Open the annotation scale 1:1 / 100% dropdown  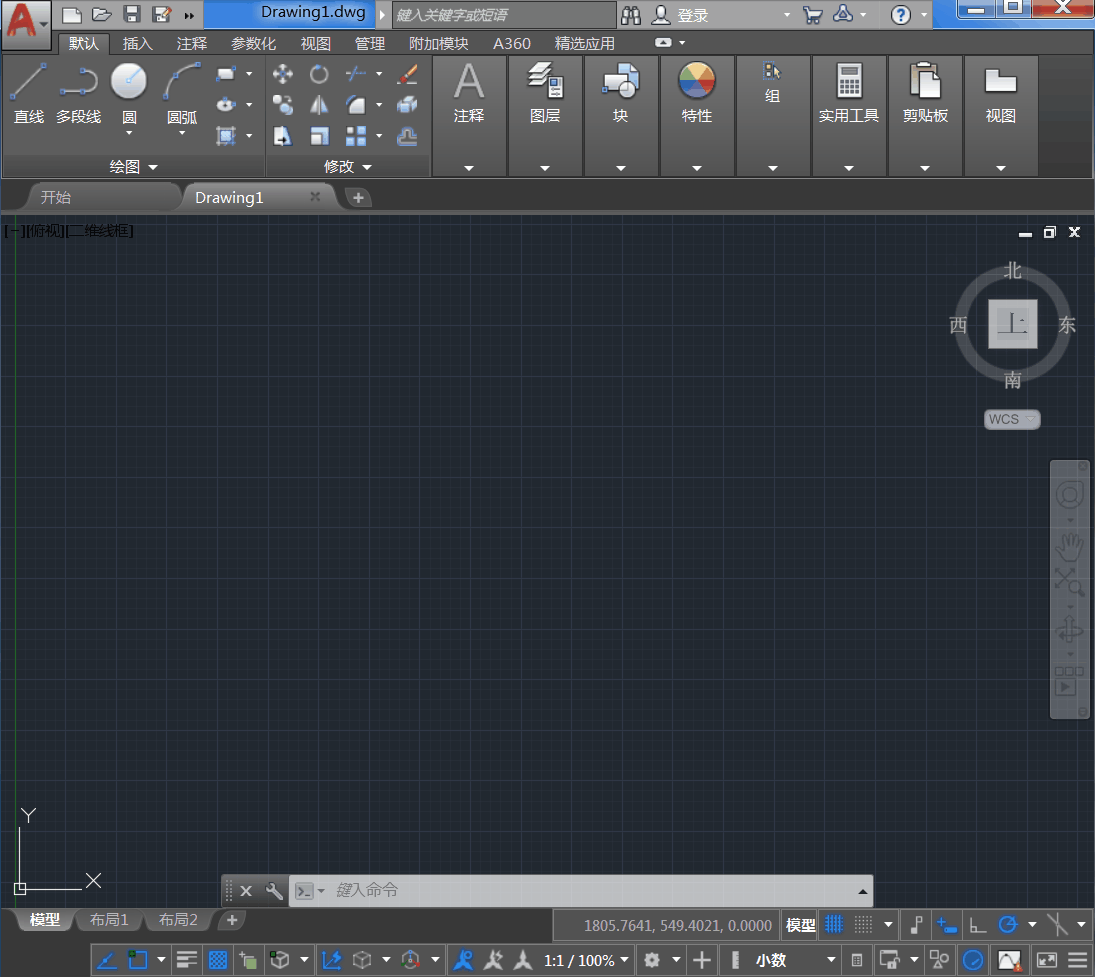coord(587,960)
